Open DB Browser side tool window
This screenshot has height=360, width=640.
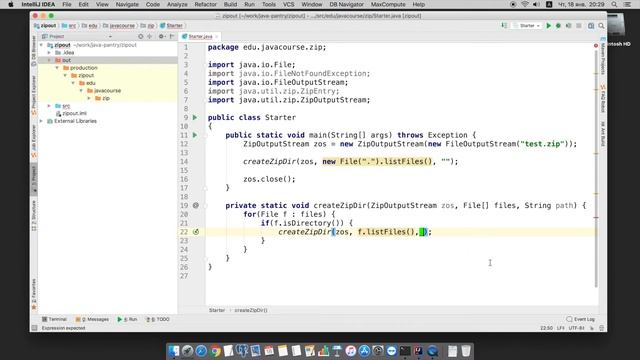click(34, 51)
